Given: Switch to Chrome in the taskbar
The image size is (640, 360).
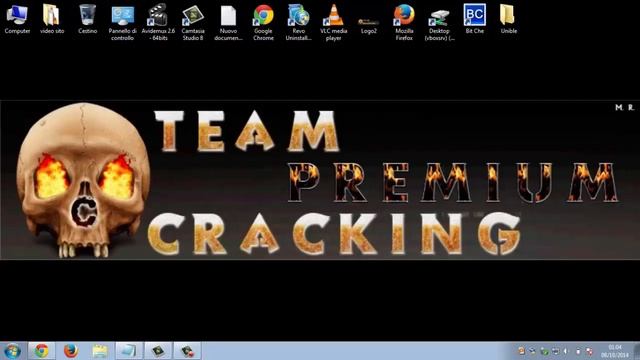Looking at the screenshot, I should [x=41, y=351].
